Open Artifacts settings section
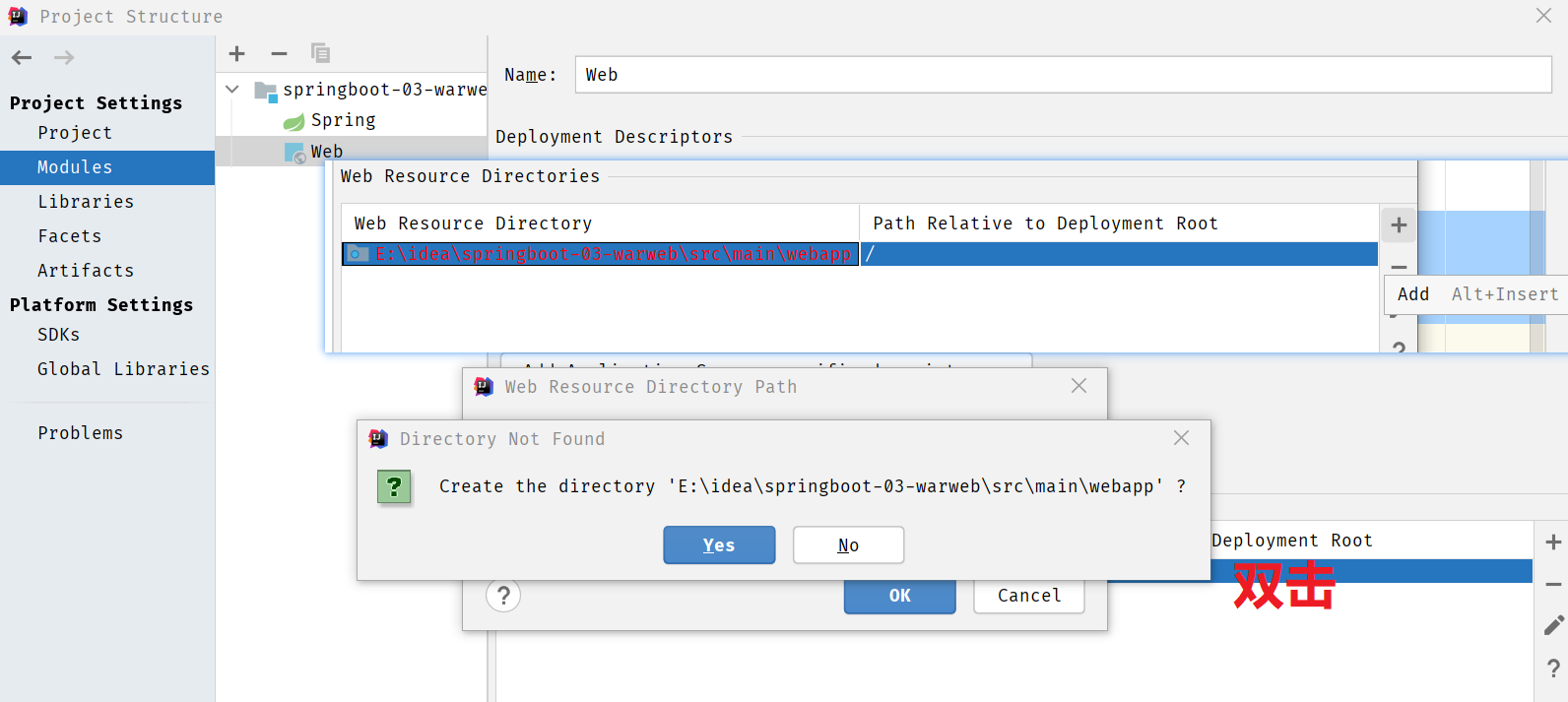This screenshot has width=1568, height=702. click(86, 271)
